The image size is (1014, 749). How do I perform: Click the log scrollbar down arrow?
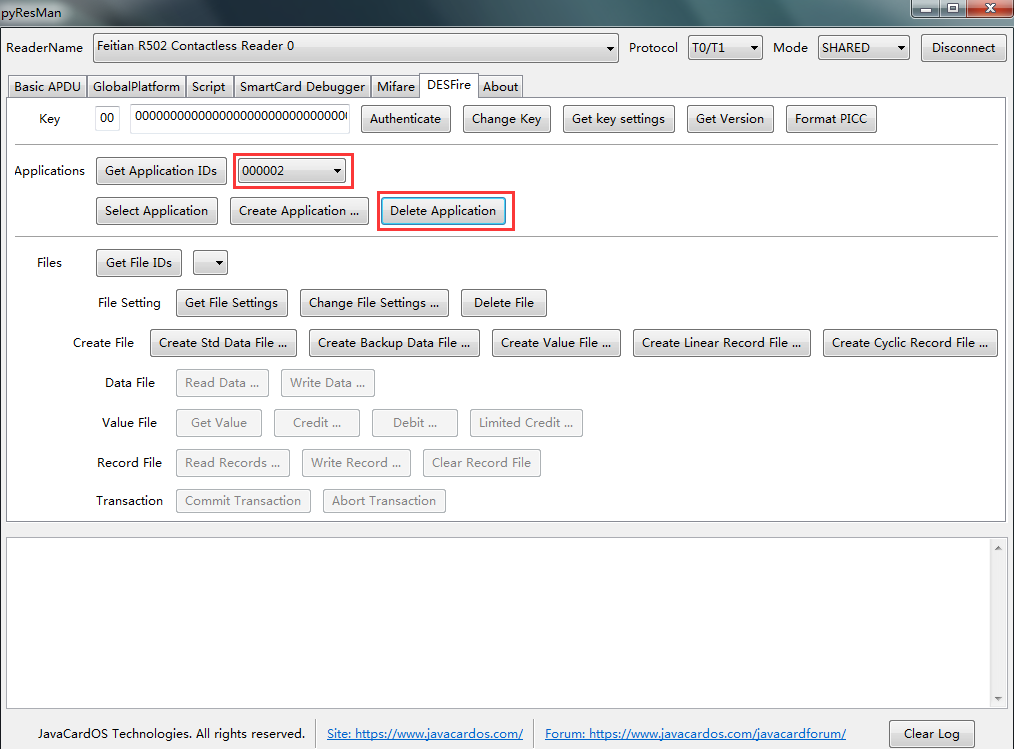click(x=998, y=699)
